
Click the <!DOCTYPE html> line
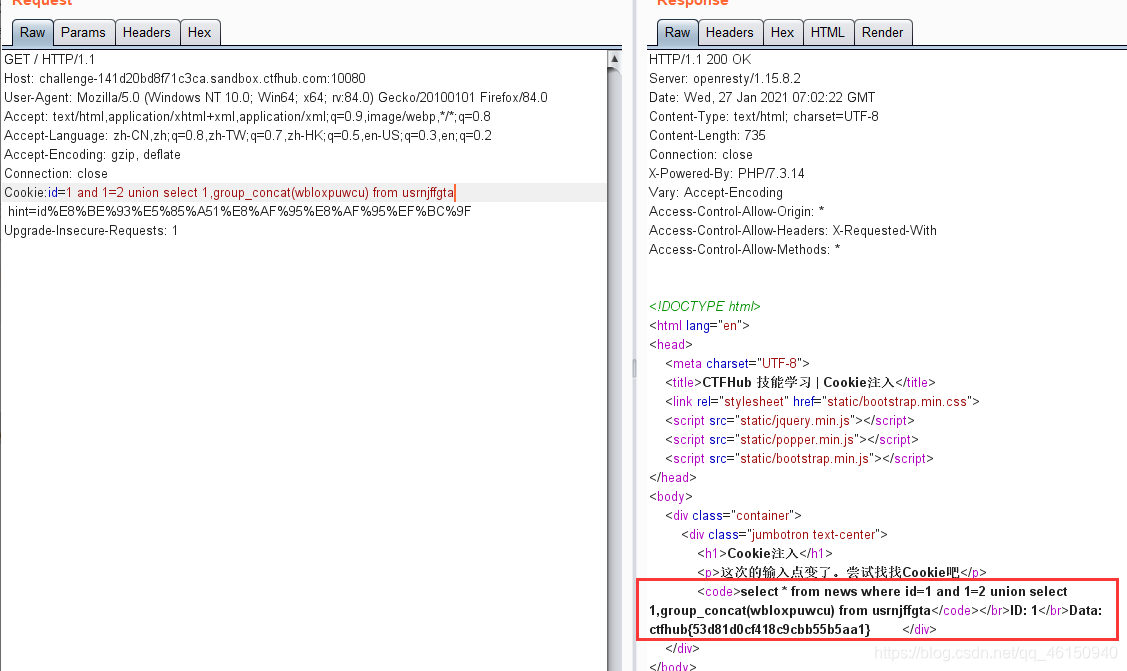coord(704,307)
